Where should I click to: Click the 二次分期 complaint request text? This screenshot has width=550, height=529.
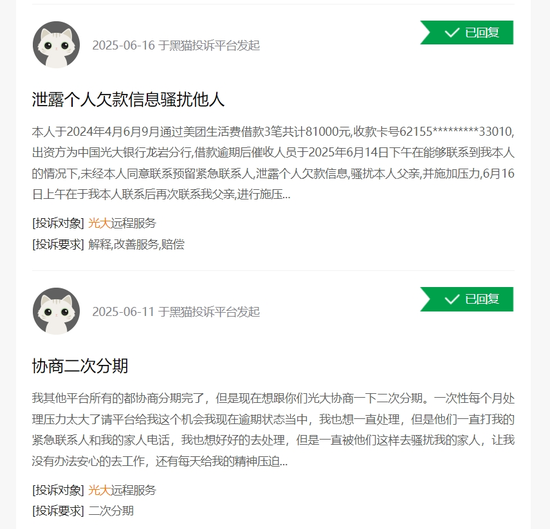(x=111, y=511)
